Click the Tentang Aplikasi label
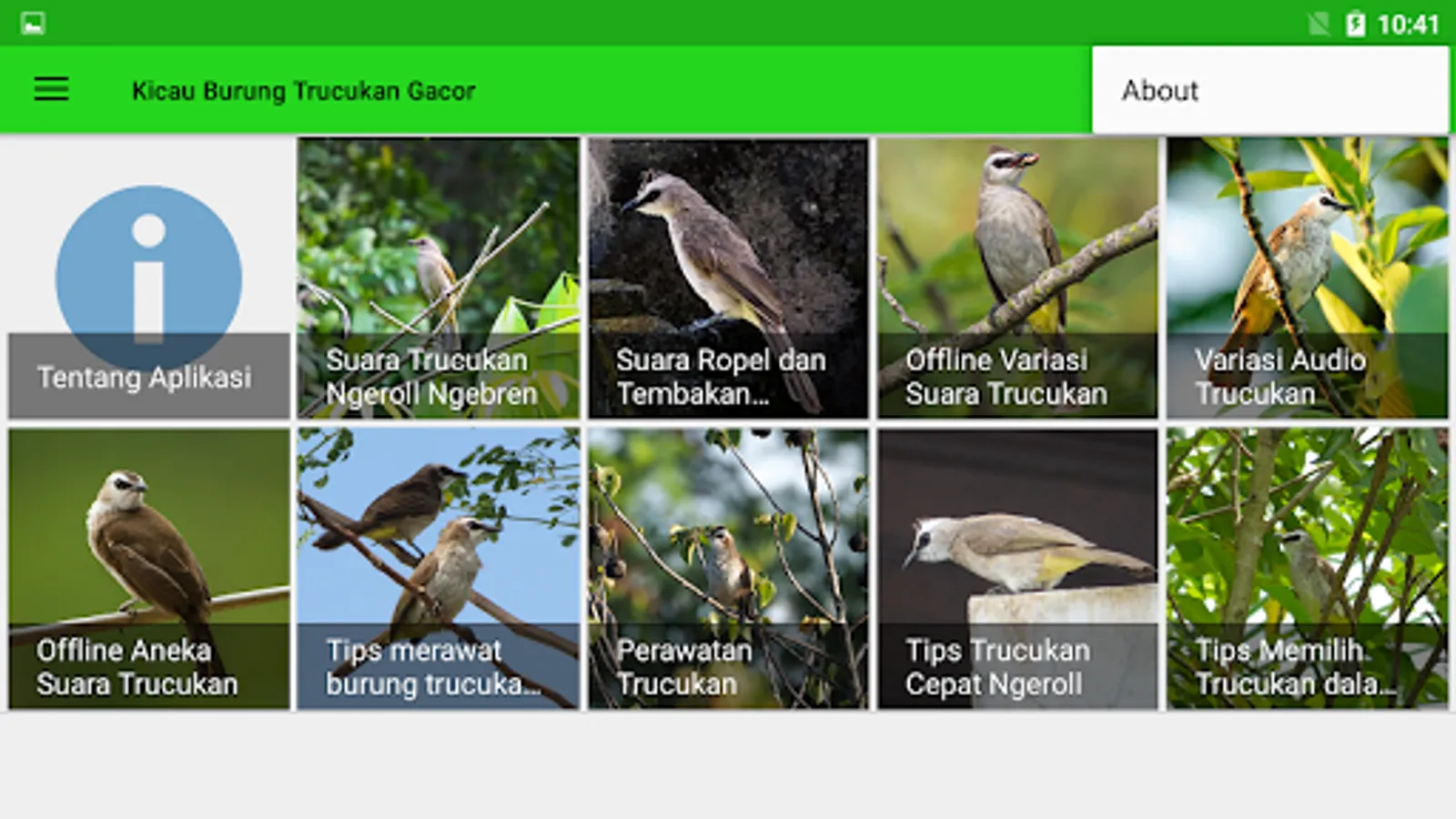The width and height of the screenshot is (1456, 819). coord(144,378)
